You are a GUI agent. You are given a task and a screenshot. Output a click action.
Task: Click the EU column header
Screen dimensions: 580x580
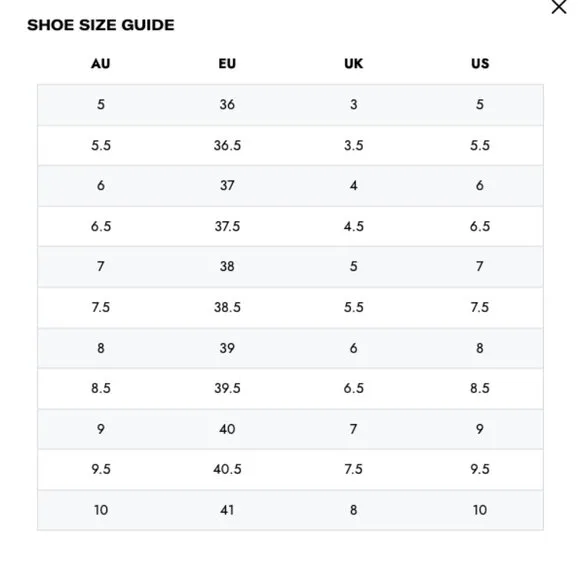(227, 64)
